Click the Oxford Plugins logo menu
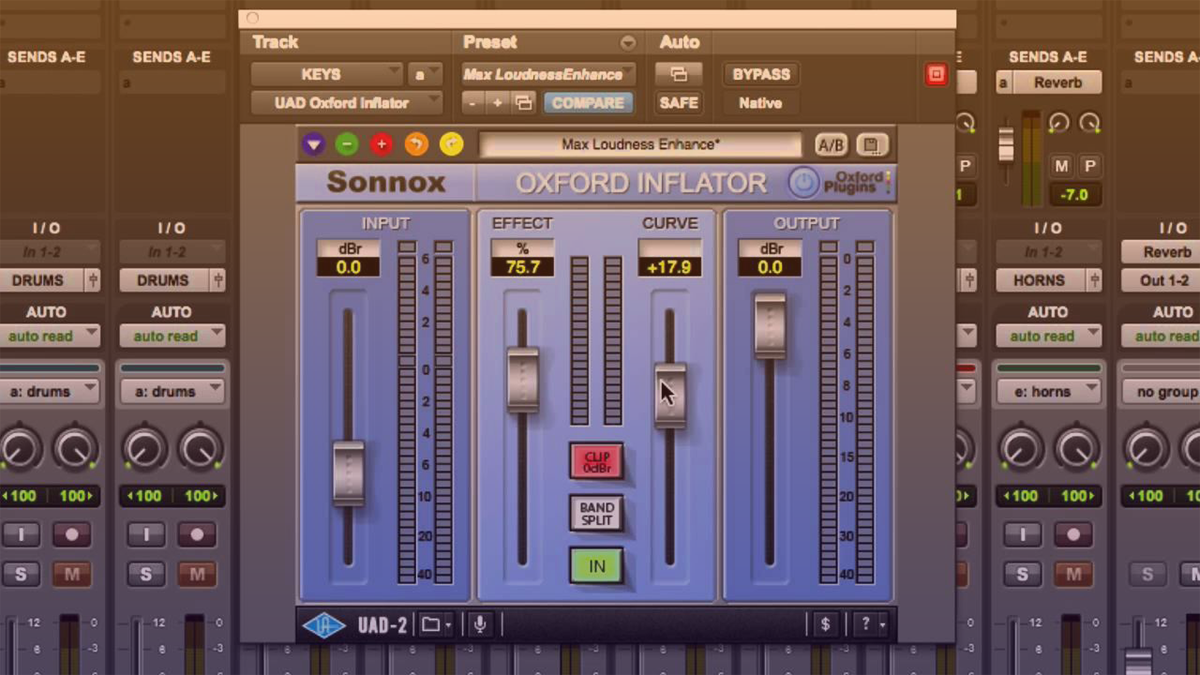1200x675 pixels. pyautogui.click(x=858, y=182)
